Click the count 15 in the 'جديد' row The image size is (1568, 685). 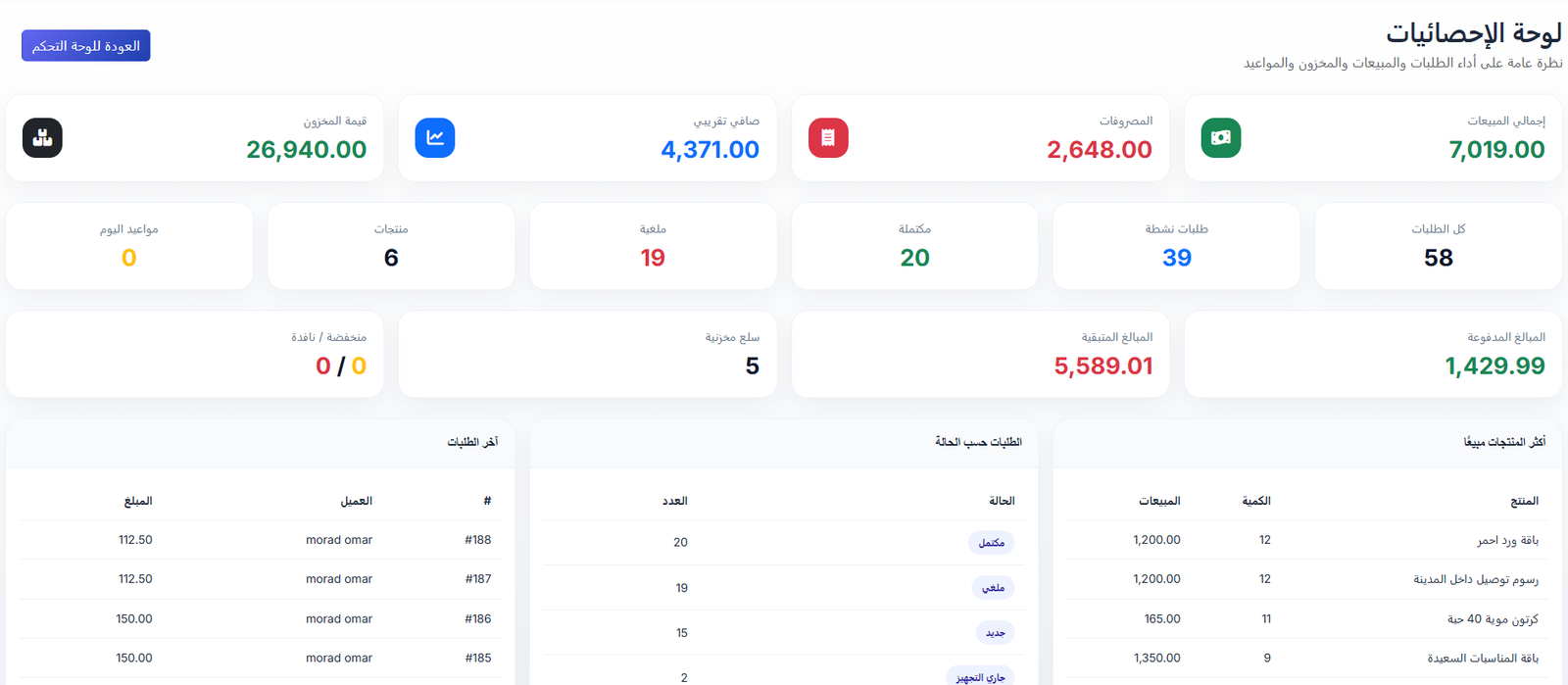tap(682, 633)
